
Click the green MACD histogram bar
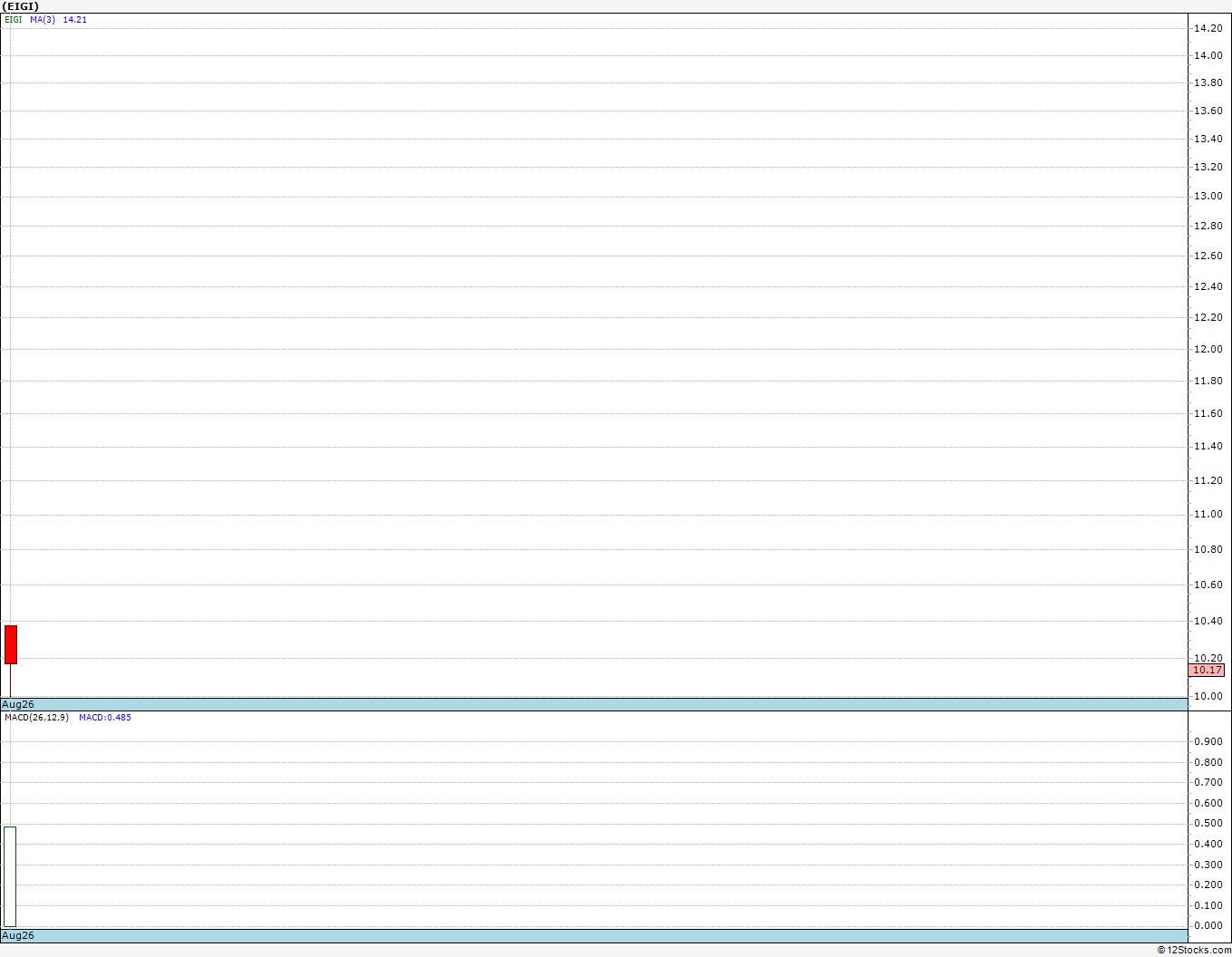[10, 876]
